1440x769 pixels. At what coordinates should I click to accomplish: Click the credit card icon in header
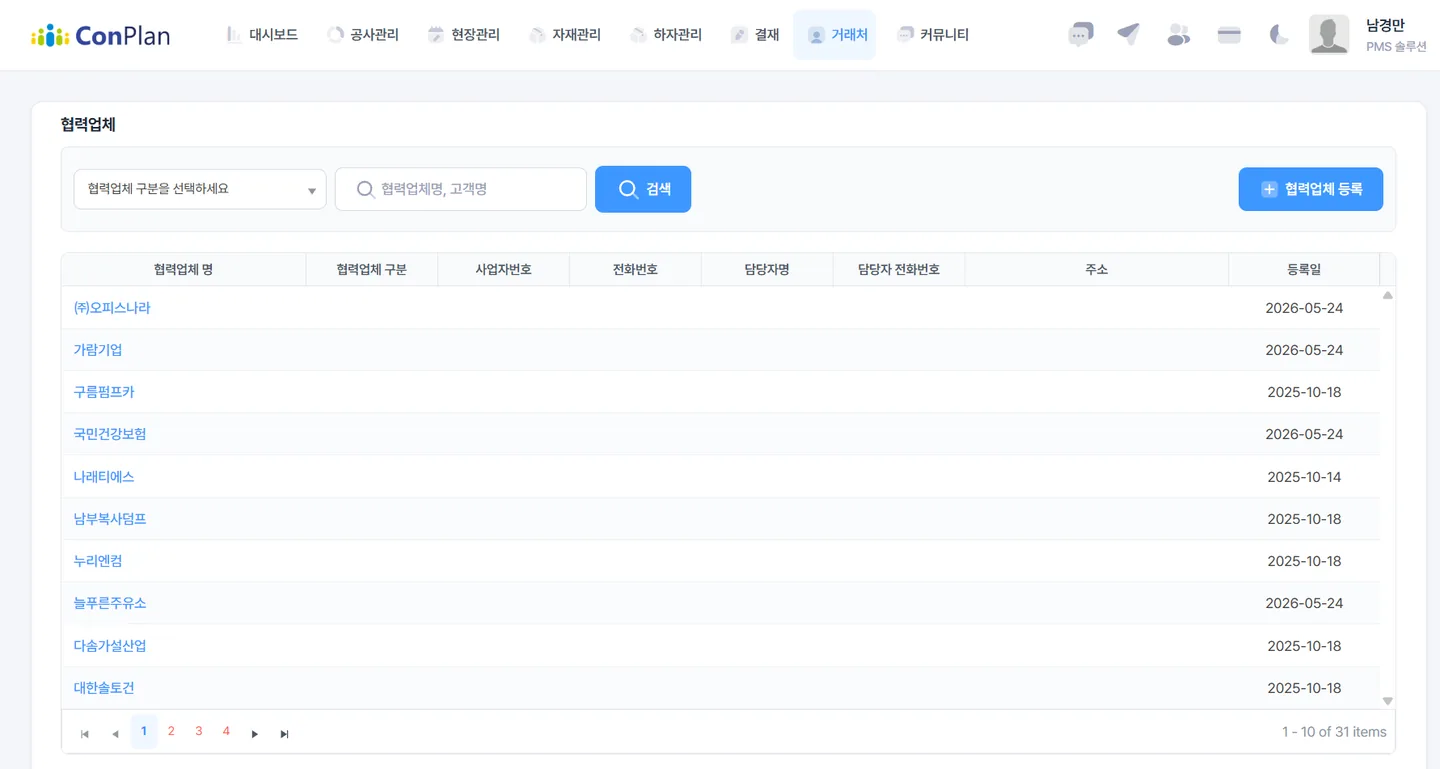tap(1229, 35)
